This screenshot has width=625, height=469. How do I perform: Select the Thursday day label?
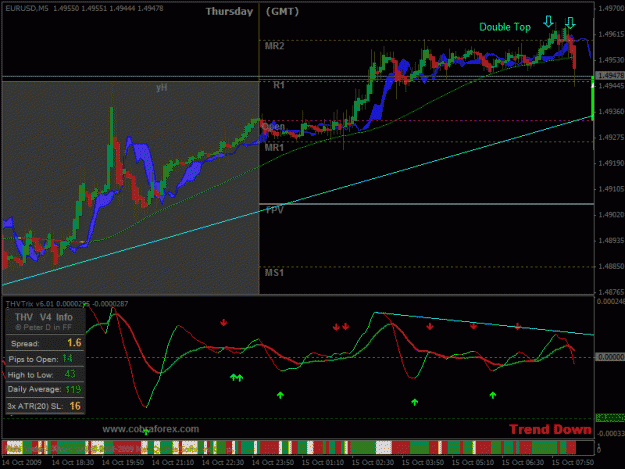pyautogui.click(x=229, y=12)
